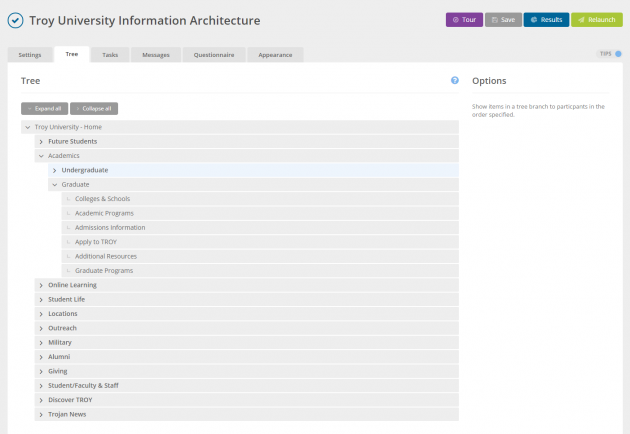
Task: Click the Future Students label
Action: pos(72,141)
